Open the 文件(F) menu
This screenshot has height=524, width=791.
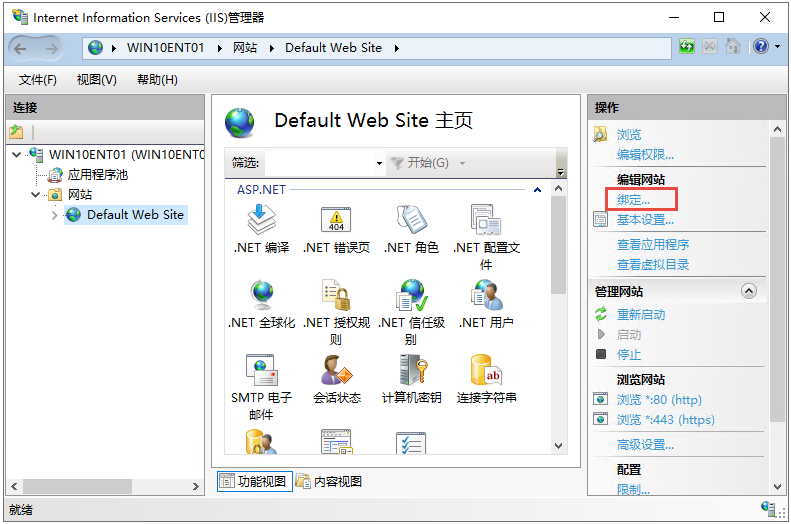[x=38, y=80]
